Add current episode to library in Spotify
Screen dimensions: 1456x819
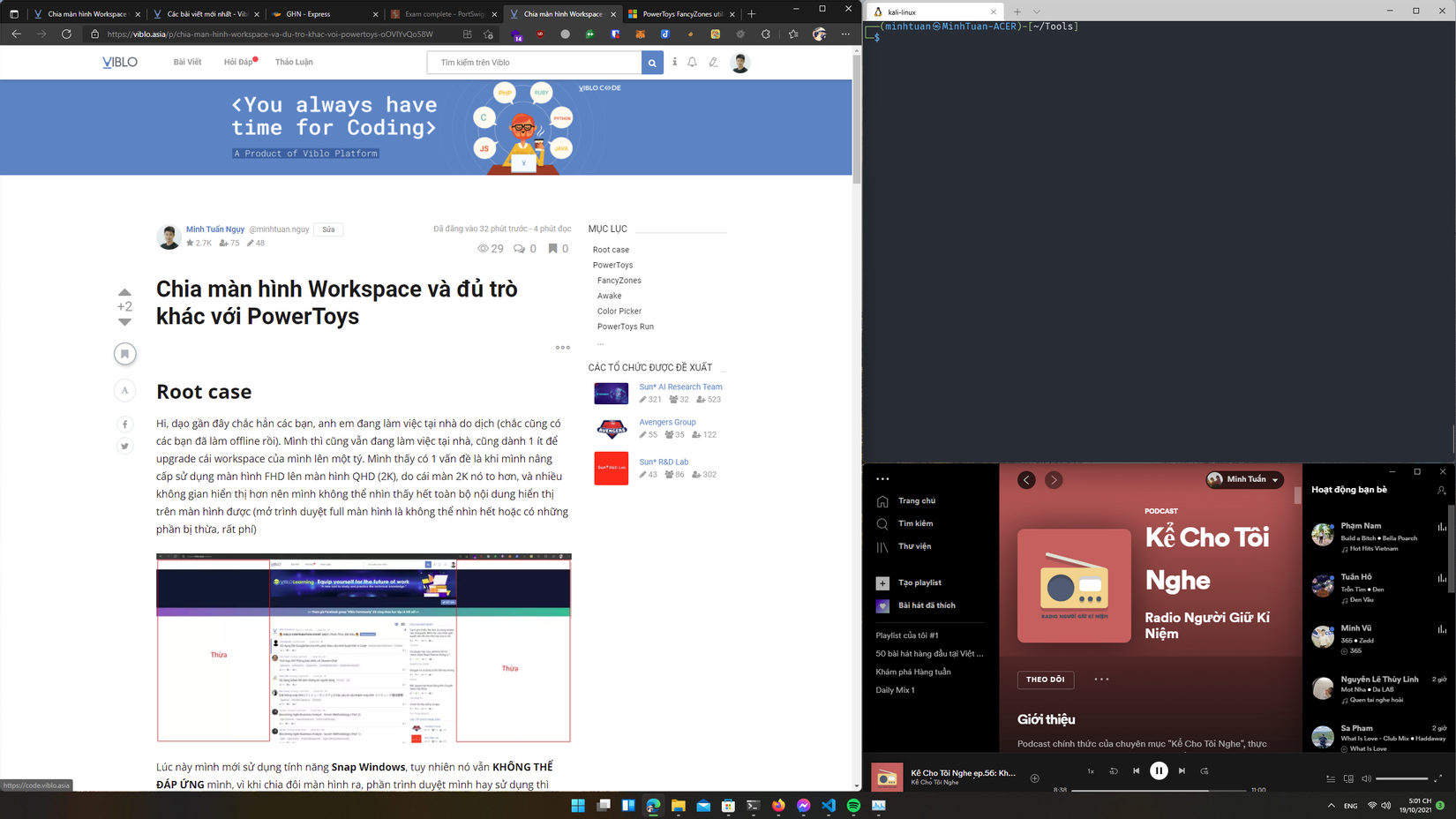tap(1034, 778)
